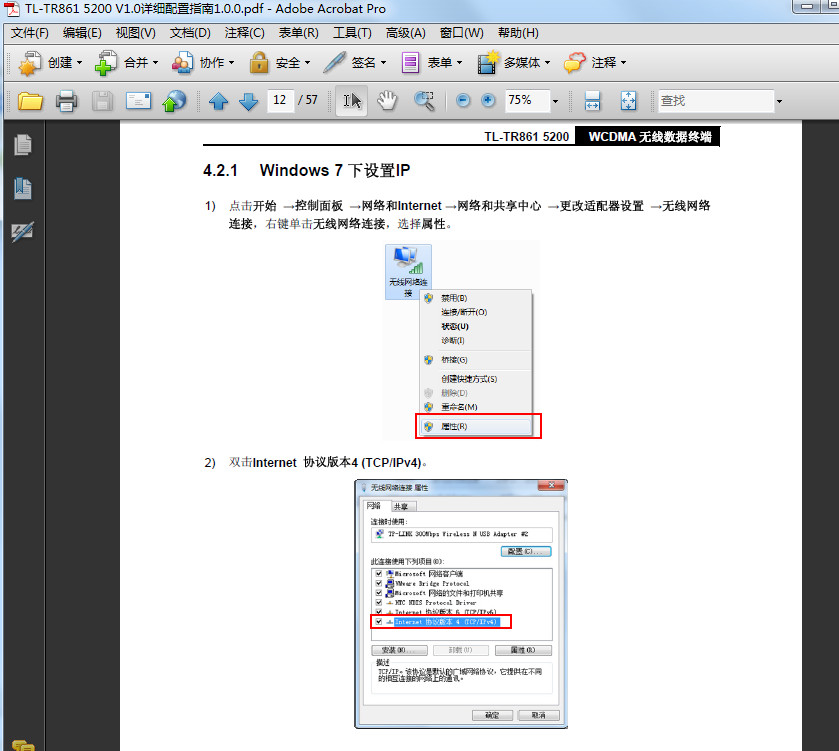Expand the 合并 (Combine) dropdown
Viewport: 839px width, 751px height.
click(x=156, y=63)
